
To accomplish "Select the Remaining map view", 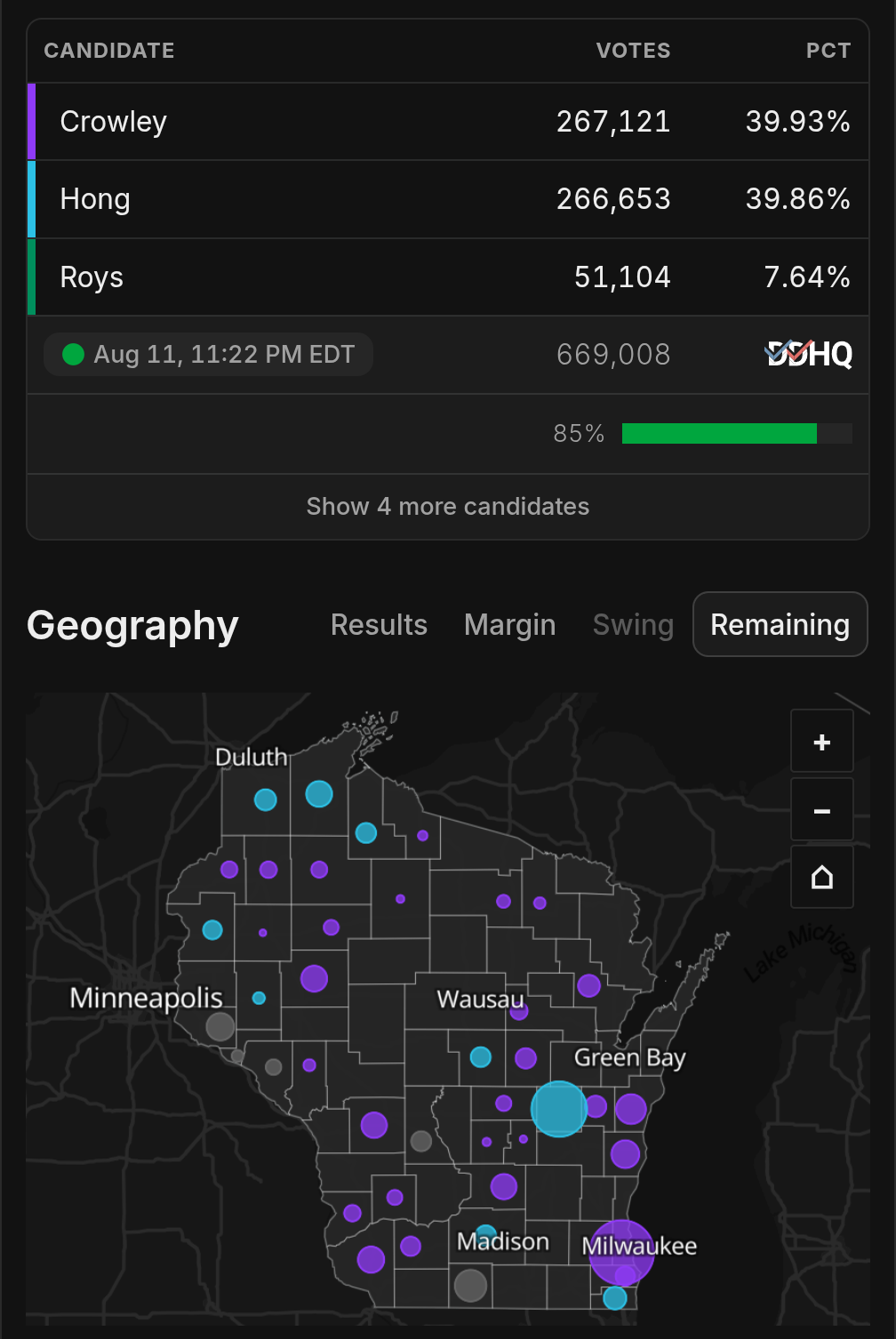I will 780,624.
